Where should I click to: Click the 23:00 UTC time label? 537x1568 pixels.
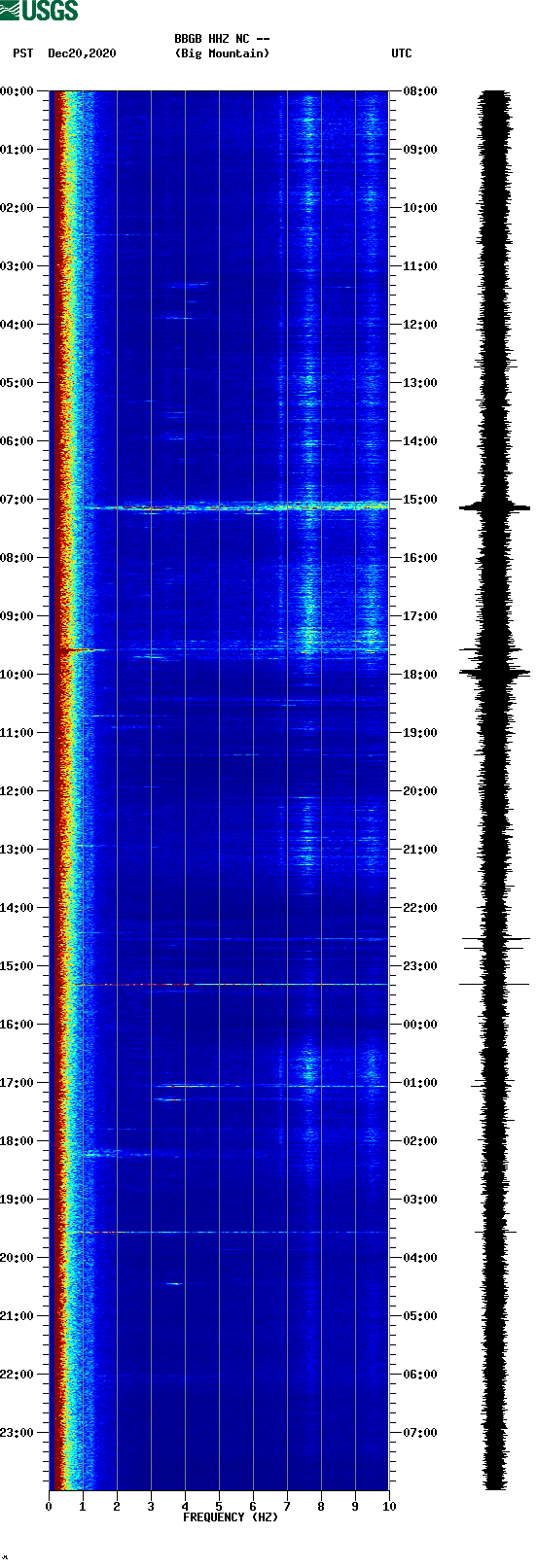point(420,965)
